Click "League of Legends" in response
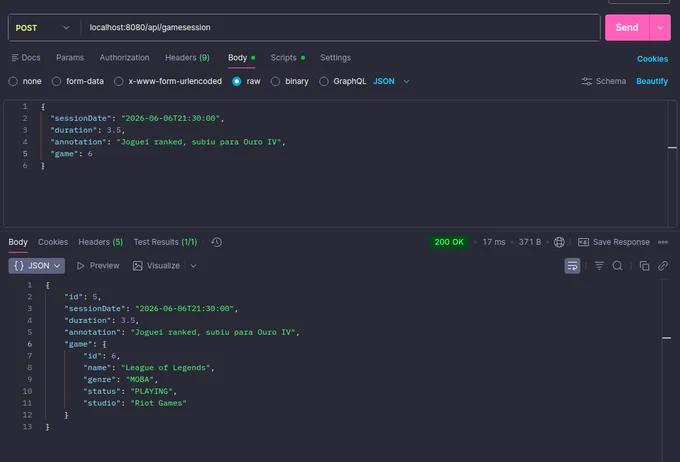Image resolution: width=680 pixels, height=462 pixels. point(165,367)
